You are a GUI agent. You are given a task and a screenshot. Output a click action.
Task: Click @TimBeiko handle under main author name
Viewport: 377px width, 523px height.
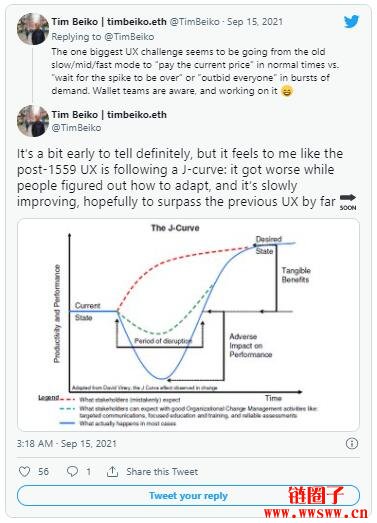76,128
